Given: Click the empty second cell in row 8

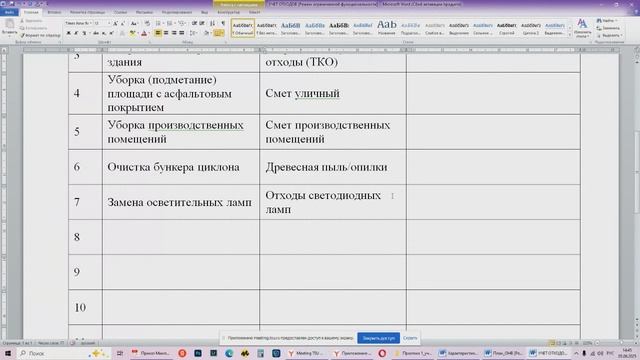Looking at the screenshot, I should 181,237.
